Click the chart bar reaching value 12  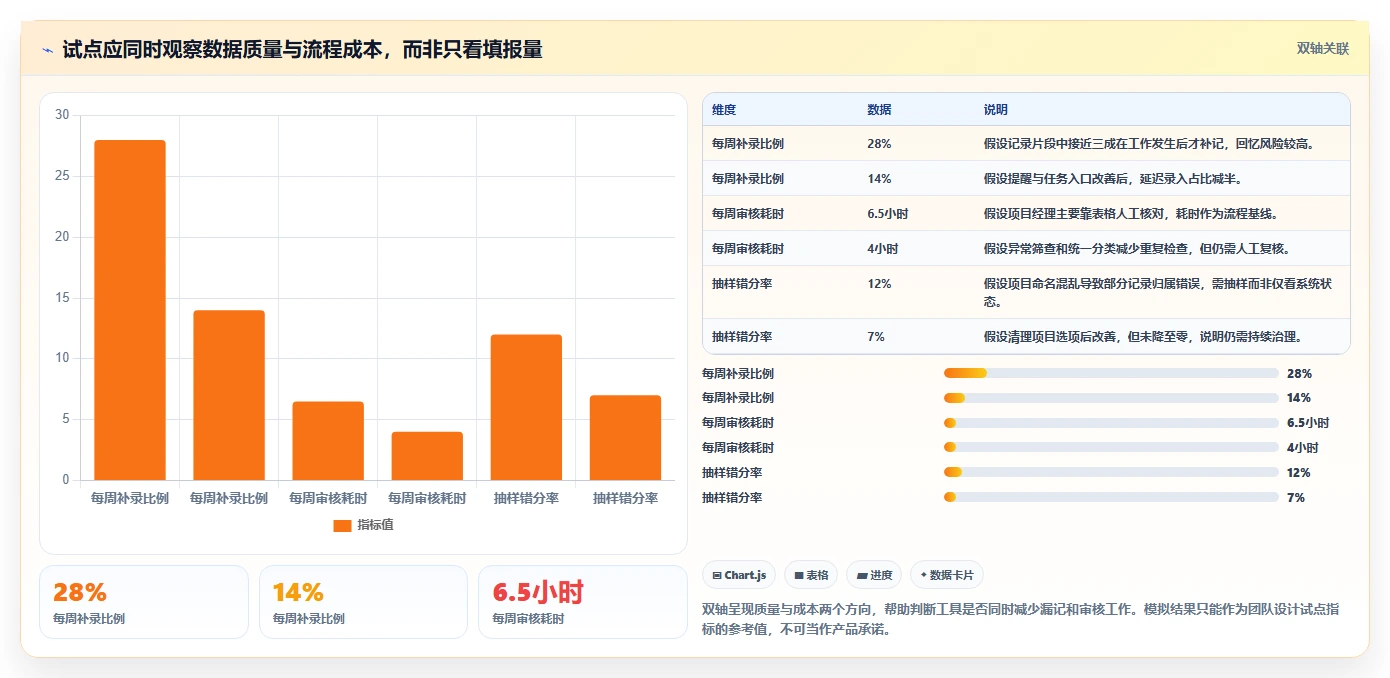pyautogui.click(x=526, y=407)
